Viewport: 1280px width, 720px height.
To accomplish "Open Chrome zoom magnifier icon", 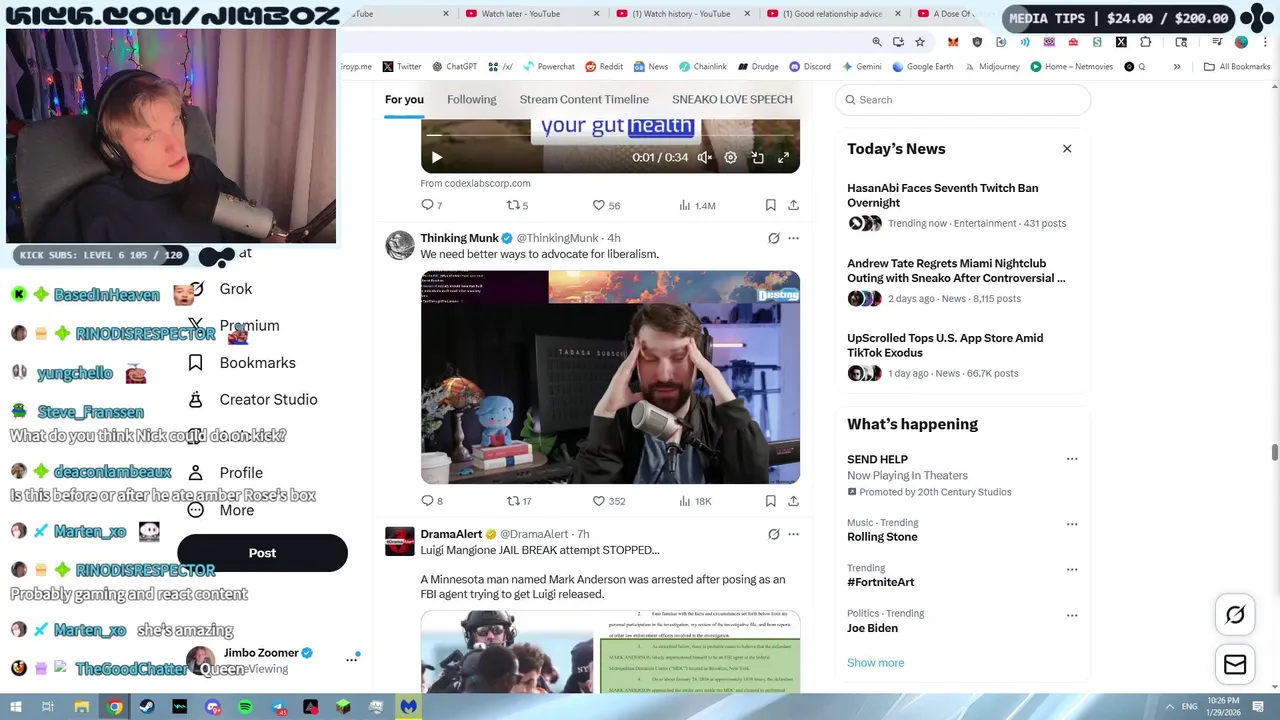I will (x=877, y=42).
